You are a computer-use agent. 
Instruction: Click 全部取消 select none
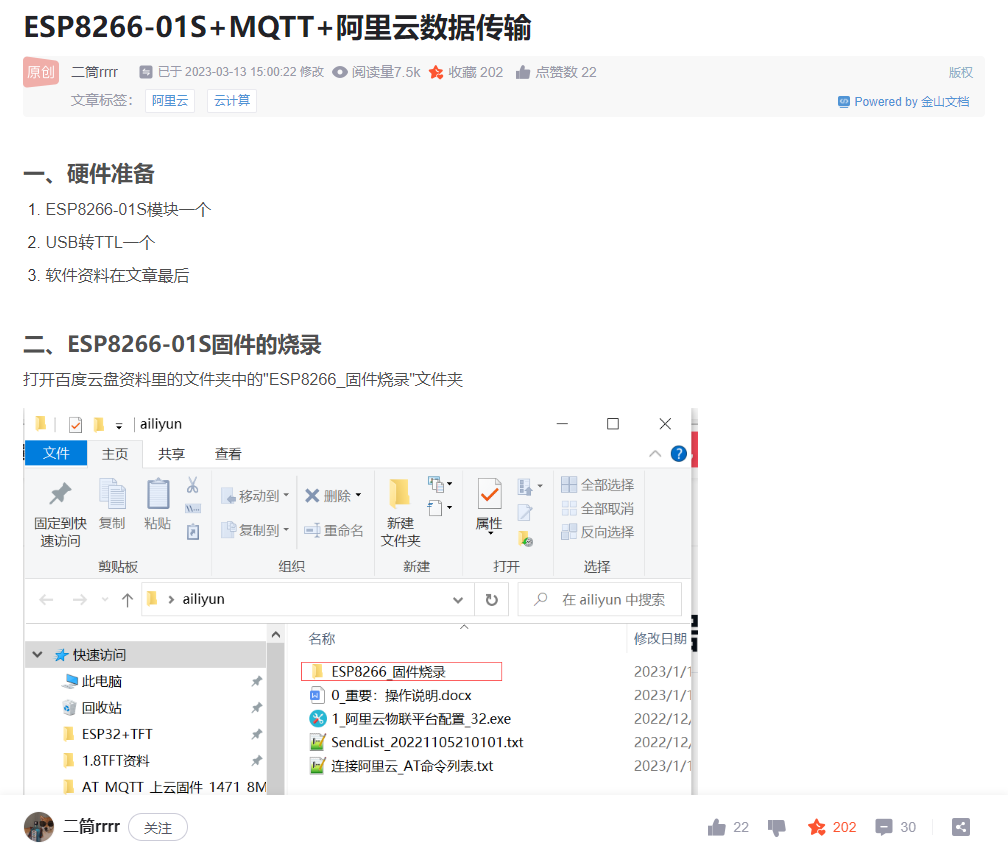pos(598,509)
